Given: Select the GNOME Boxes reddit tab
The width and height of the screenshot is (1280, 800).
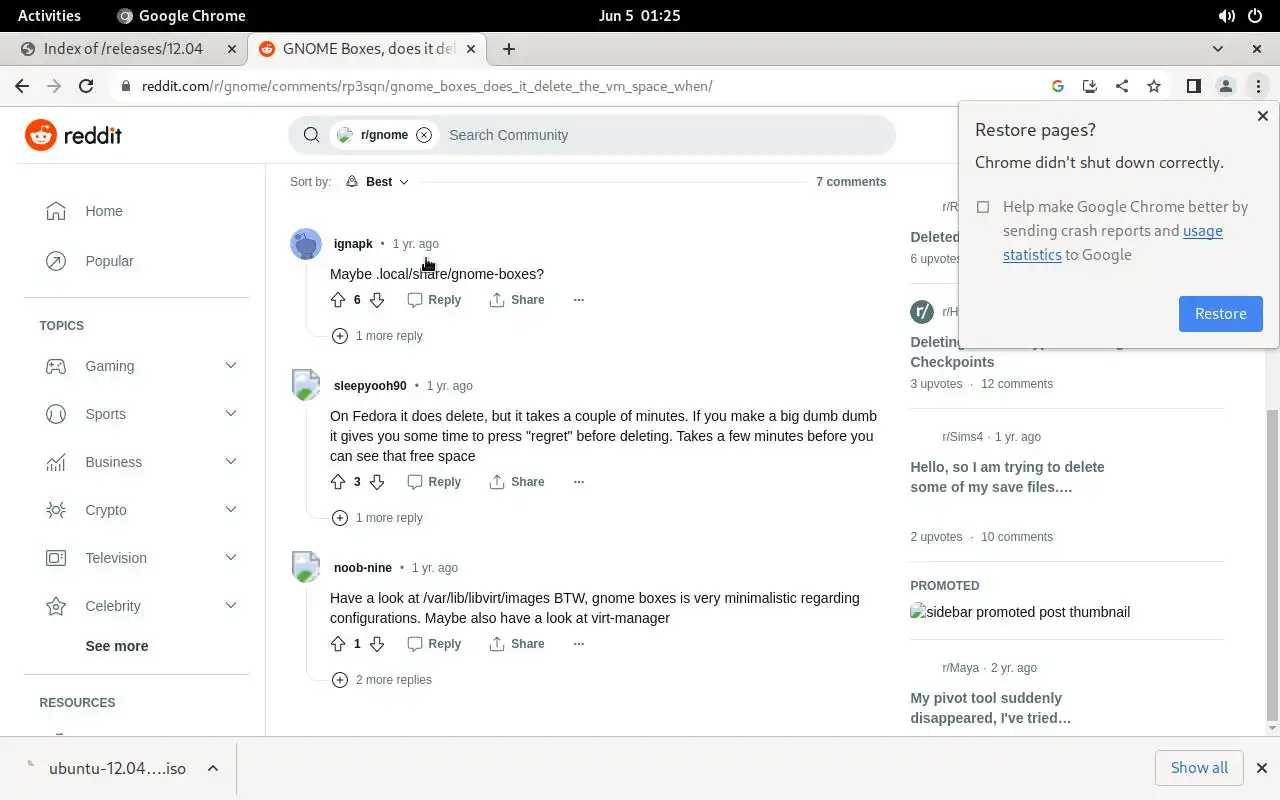Looking at the screenshot, I should (367, 49).
